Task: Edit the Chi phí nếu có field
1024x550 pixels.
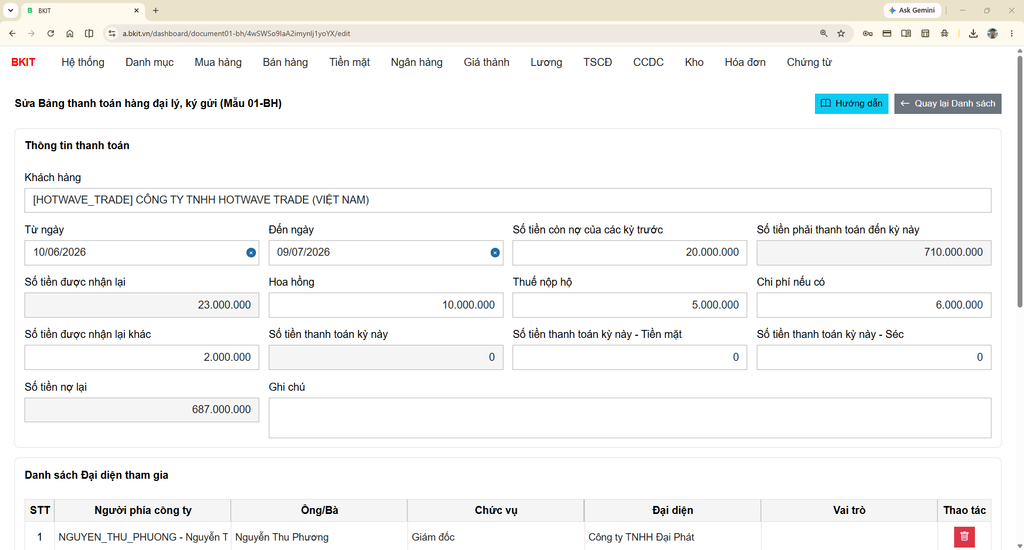Action: [874, 305]
